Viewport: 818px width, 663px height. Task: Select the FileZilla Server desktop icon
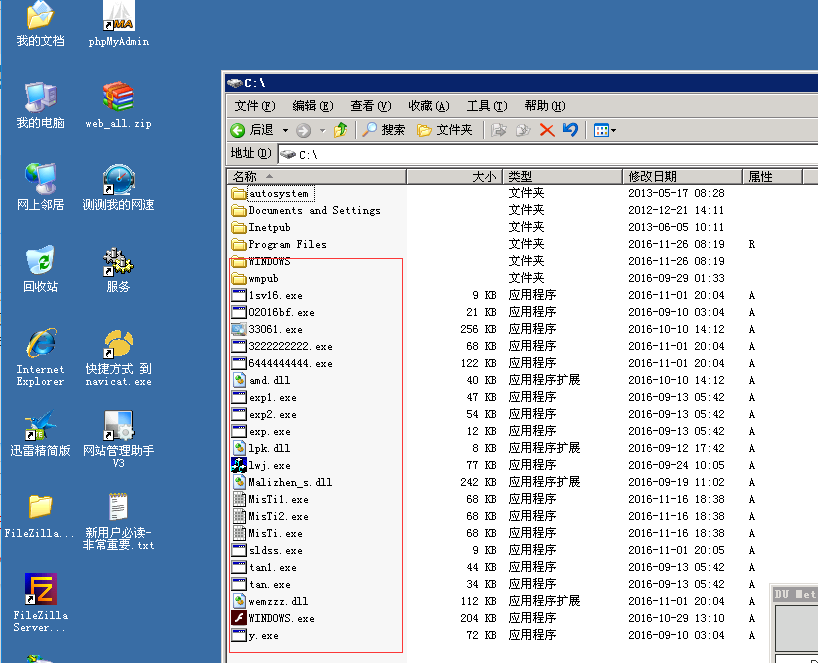(40, 591)
